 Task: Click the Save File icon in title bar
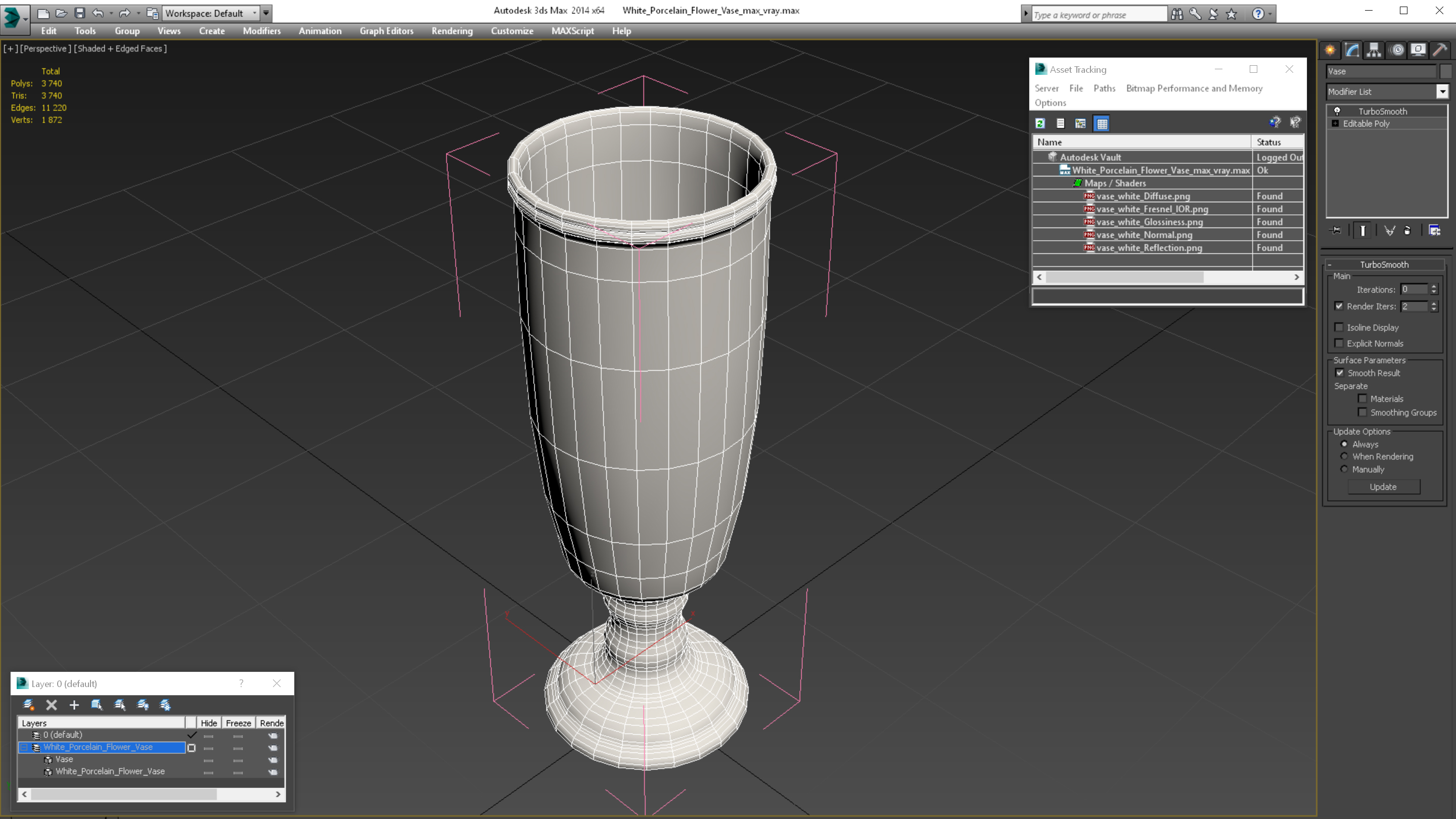tap(80, 13)
